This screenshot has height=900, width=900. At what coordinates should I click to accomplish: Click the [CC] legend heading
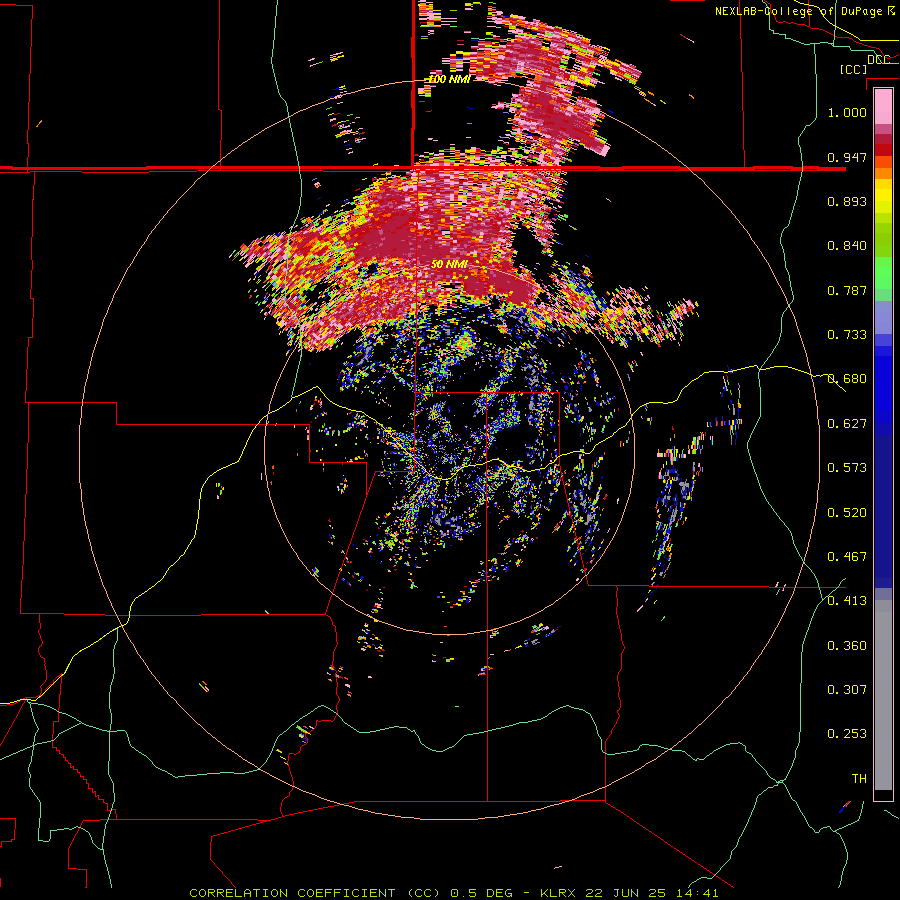pos(853,69)
